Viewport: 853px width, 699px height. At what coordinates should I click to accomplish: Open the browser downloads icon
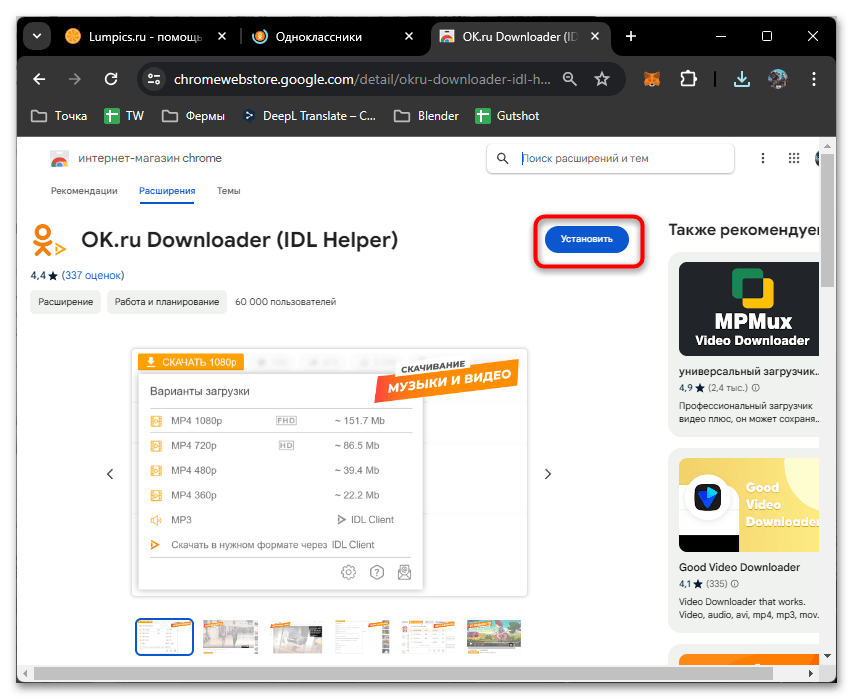(x=741, y=78)
